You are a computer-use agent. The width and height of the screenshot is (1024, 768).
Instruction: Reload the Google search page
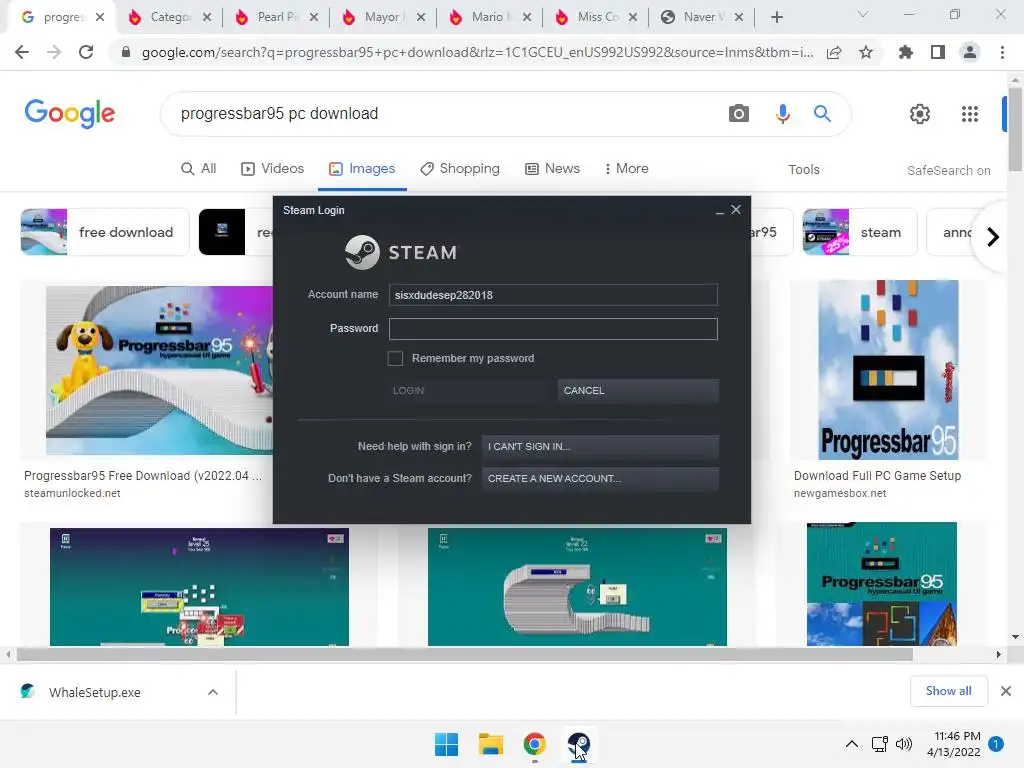(x=86, y=52)
